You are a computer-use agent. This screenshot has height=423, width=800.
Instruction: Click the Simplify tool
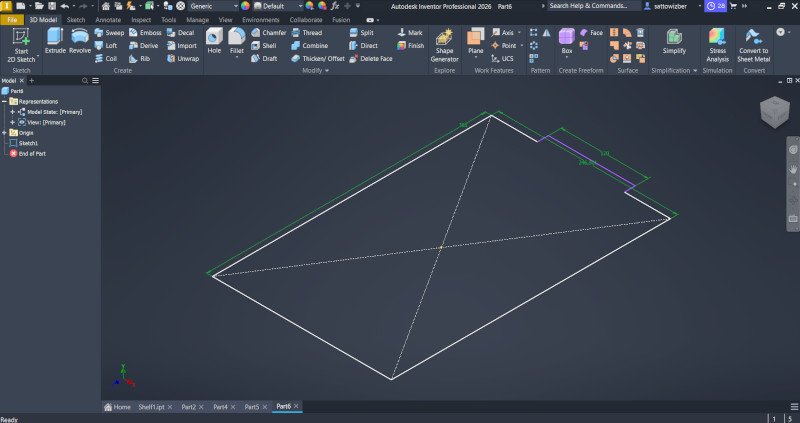(674, 41)
